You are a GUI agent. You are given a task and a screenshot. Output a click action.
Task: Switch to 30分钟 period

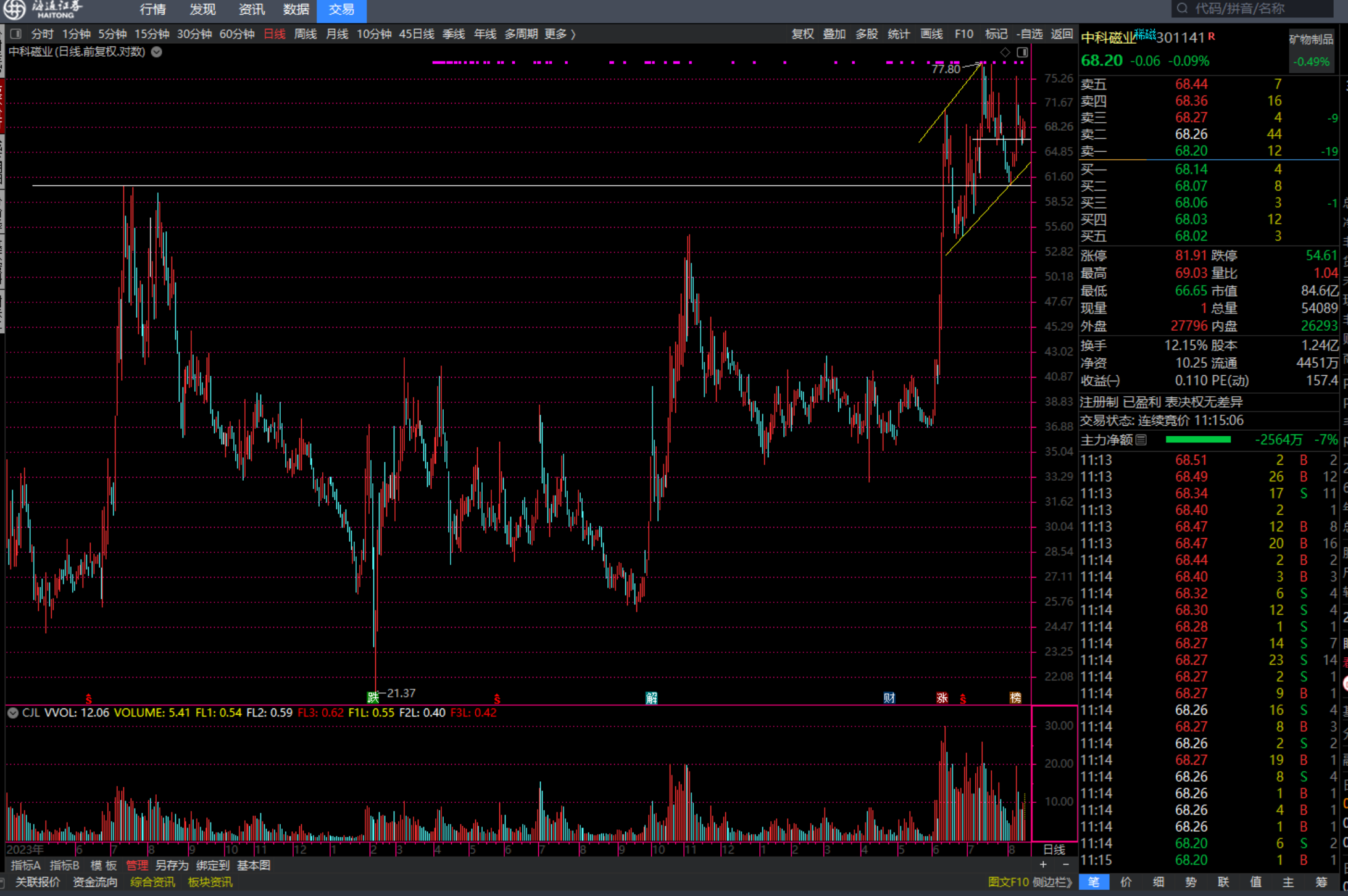pyautogui.click(x=194, y=34)
